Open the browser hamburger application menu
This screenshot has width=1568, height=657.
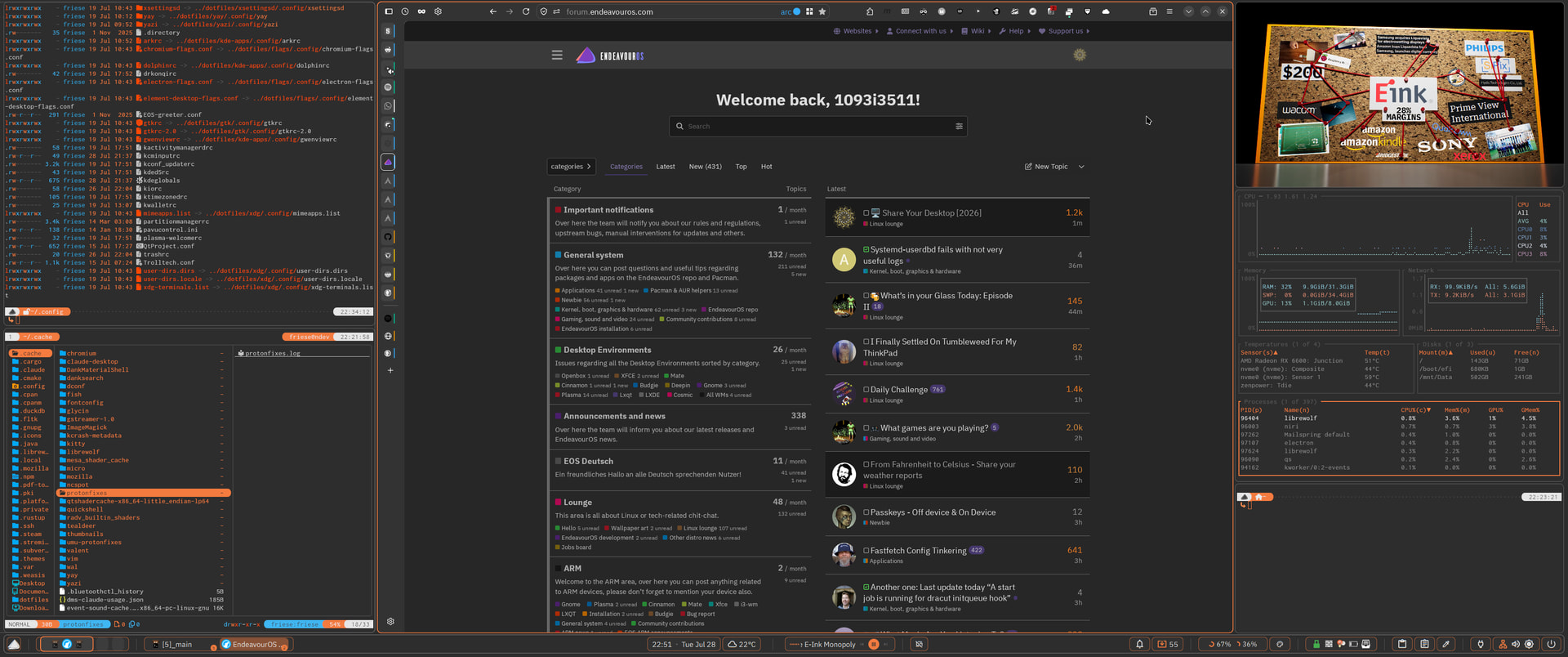click(1169, 11)
